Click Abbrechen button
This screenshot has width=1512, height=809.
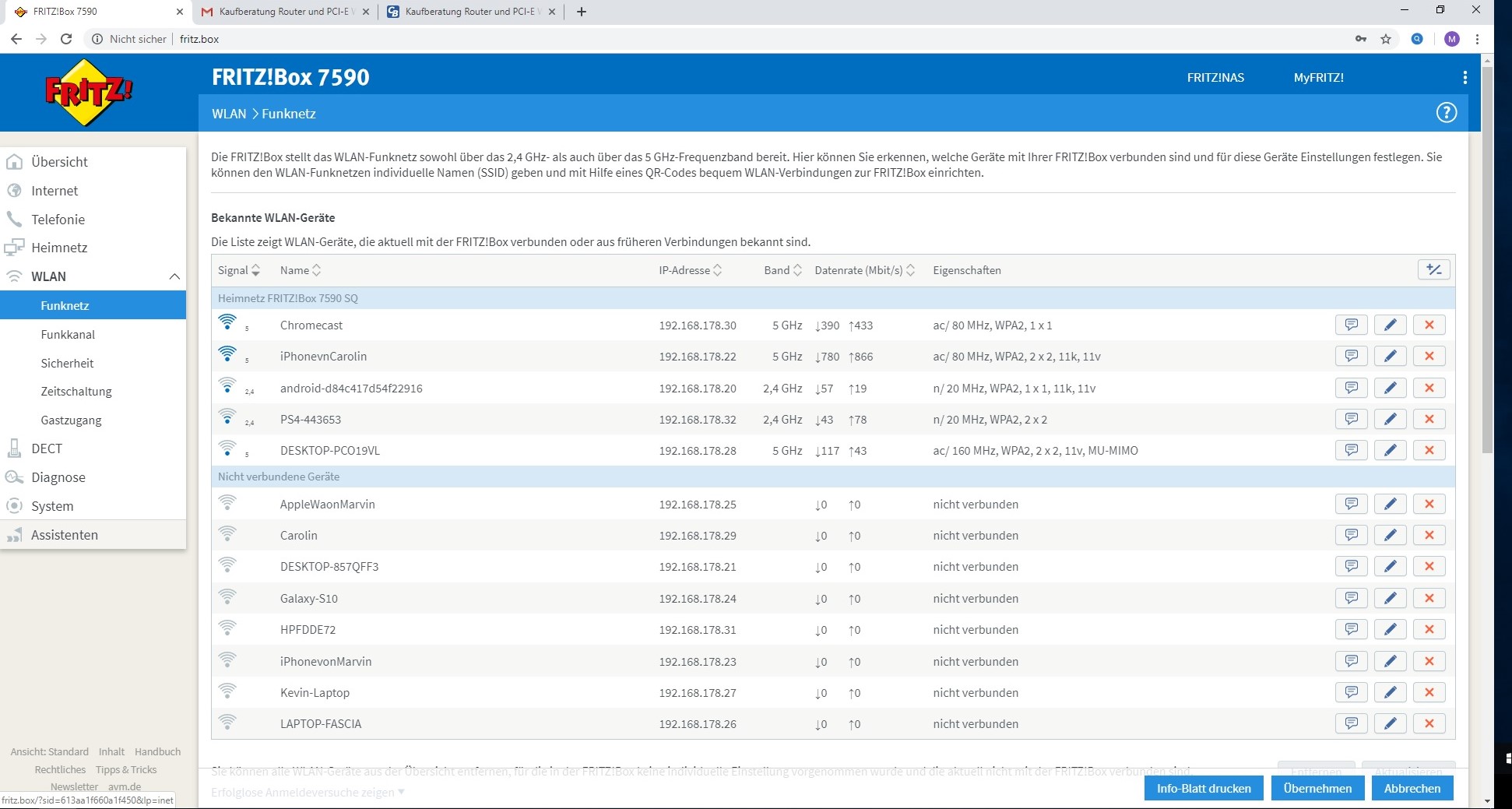click(x=1412, y=788)
